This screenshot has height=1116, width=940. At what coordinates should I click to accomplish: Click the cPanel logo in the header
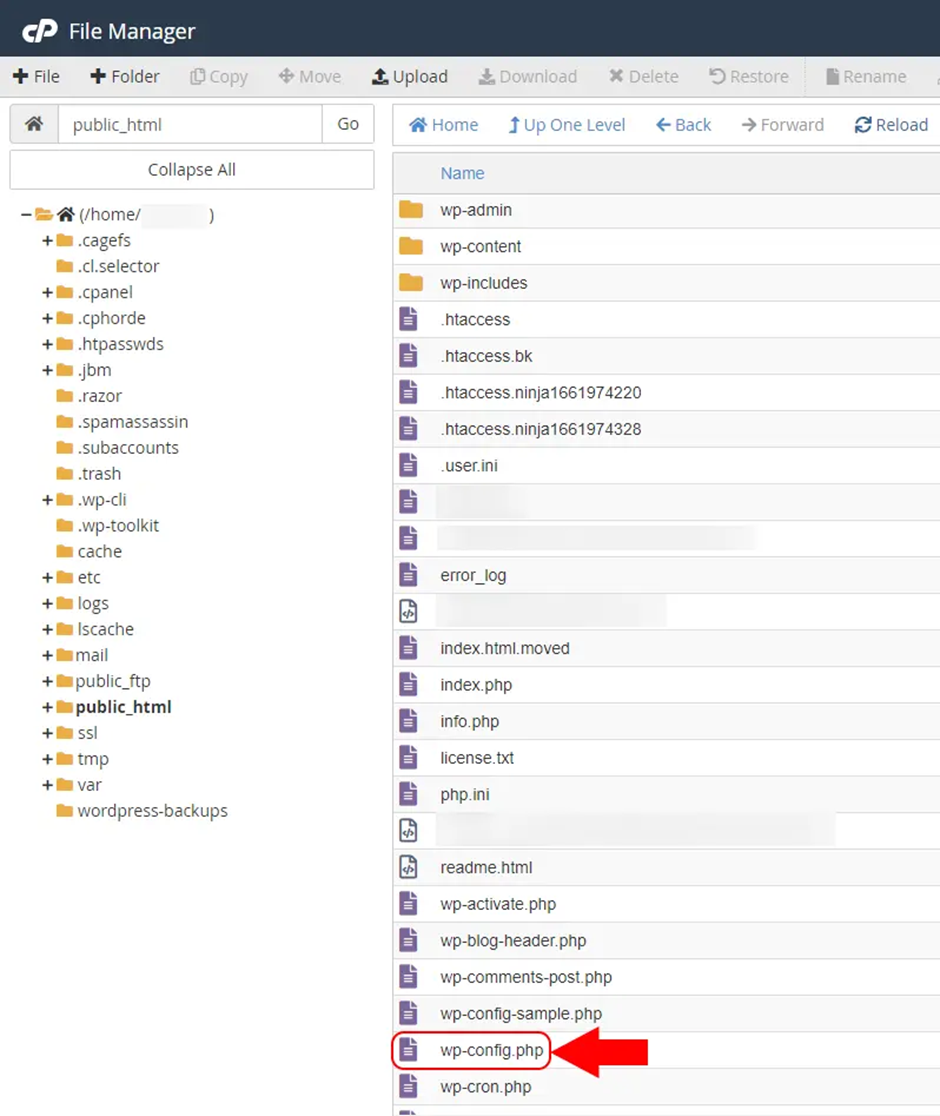point(40,31)
